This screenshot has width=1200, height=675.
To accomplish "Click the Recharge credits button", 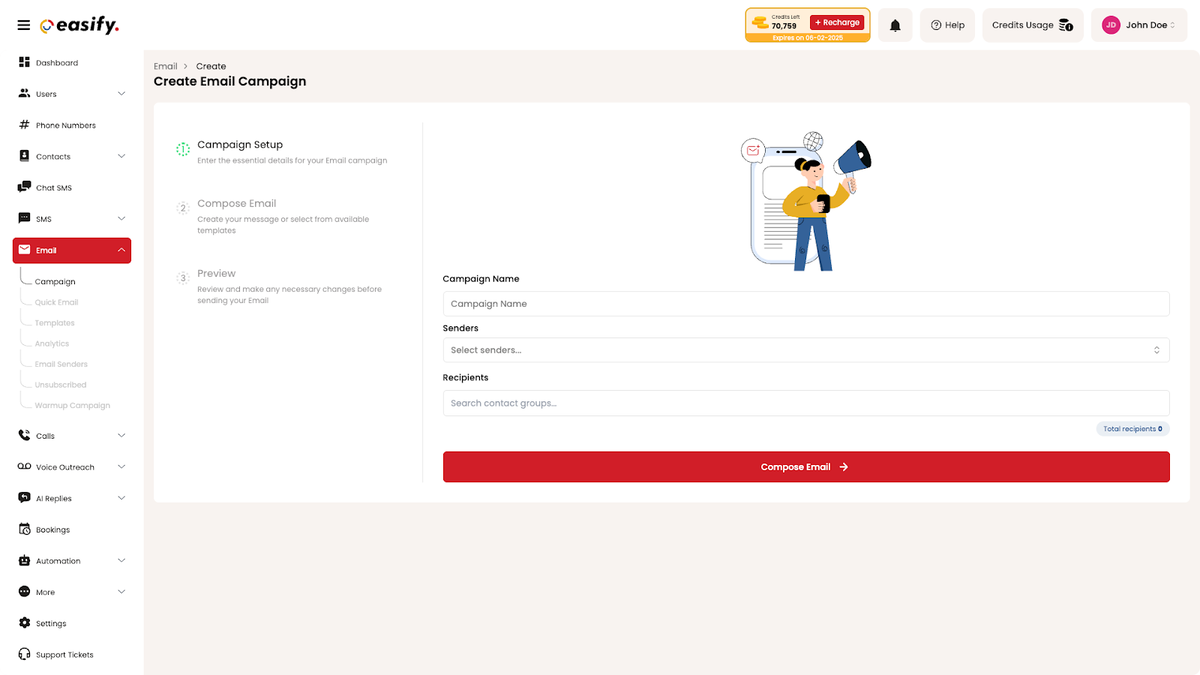I will point(837,21).
